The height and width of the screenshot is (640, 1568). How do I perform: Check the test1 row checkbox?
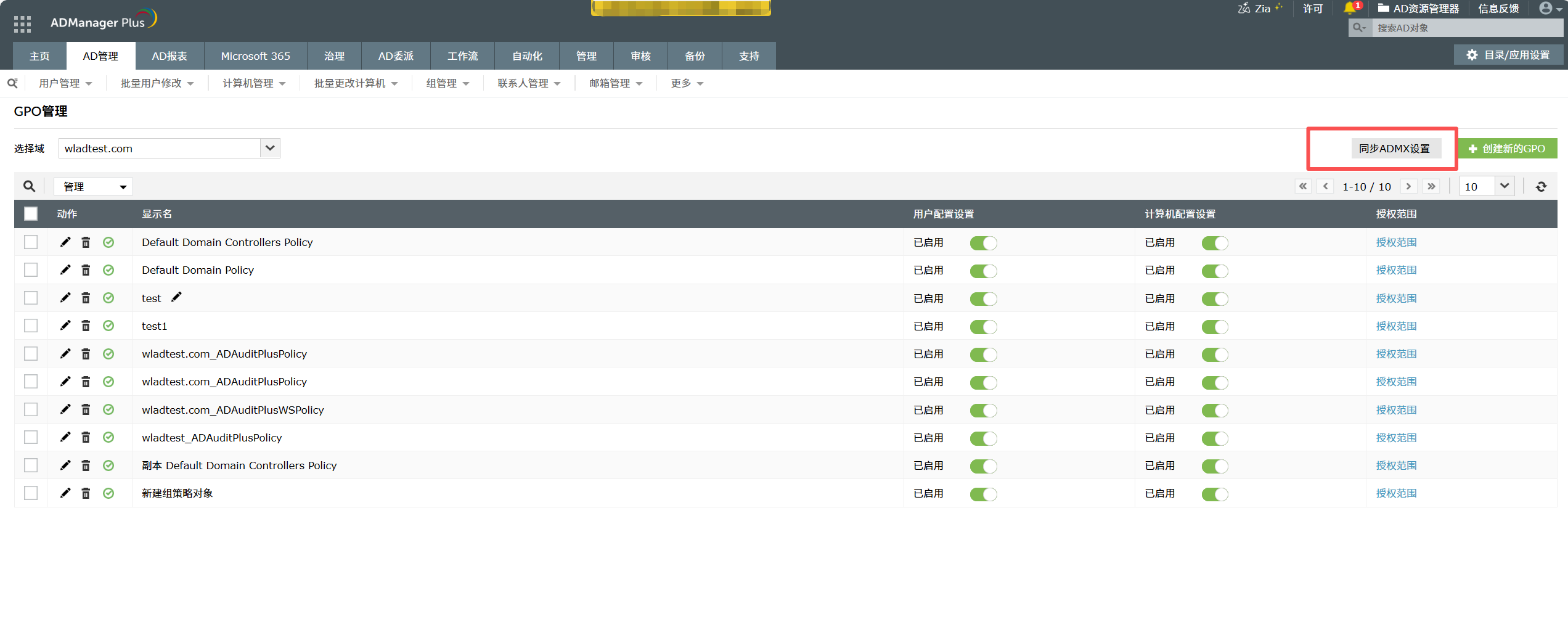click(31, 326)
